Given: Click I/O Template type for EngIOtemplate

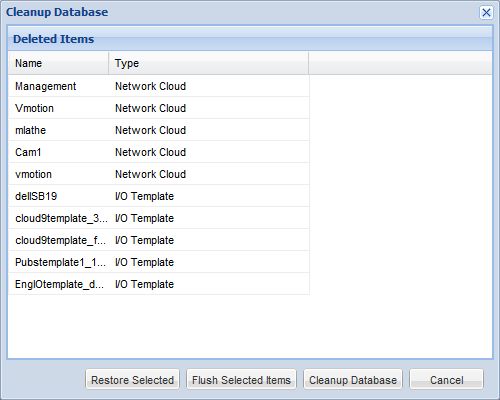Looking at the screenshot, I should pyautogui.click(x=144, y=284).
